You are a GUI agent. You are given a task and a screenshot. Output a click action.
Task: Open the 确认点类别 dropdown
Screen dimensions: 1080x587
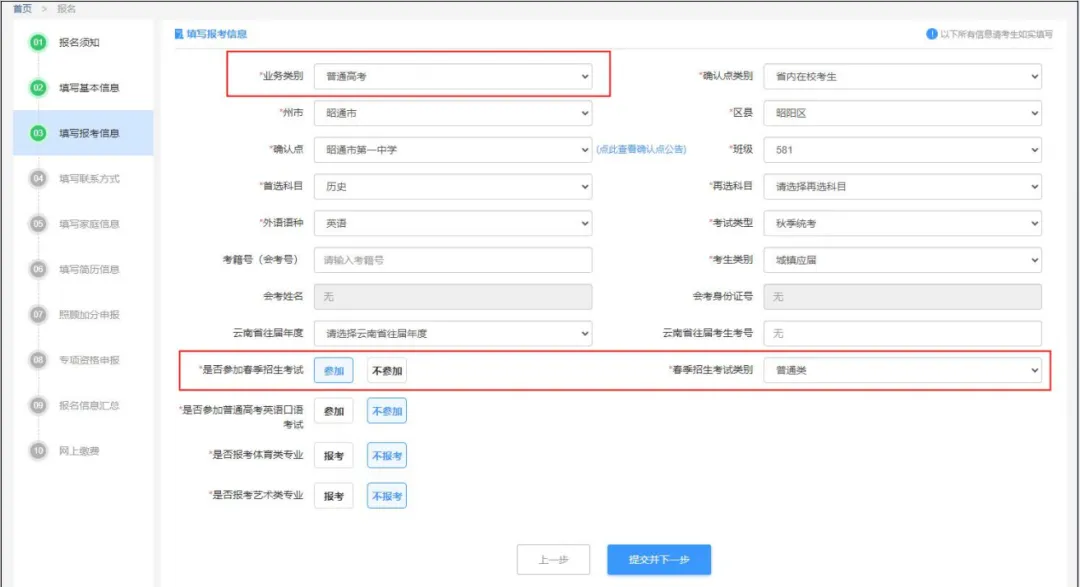coord(902,76)
